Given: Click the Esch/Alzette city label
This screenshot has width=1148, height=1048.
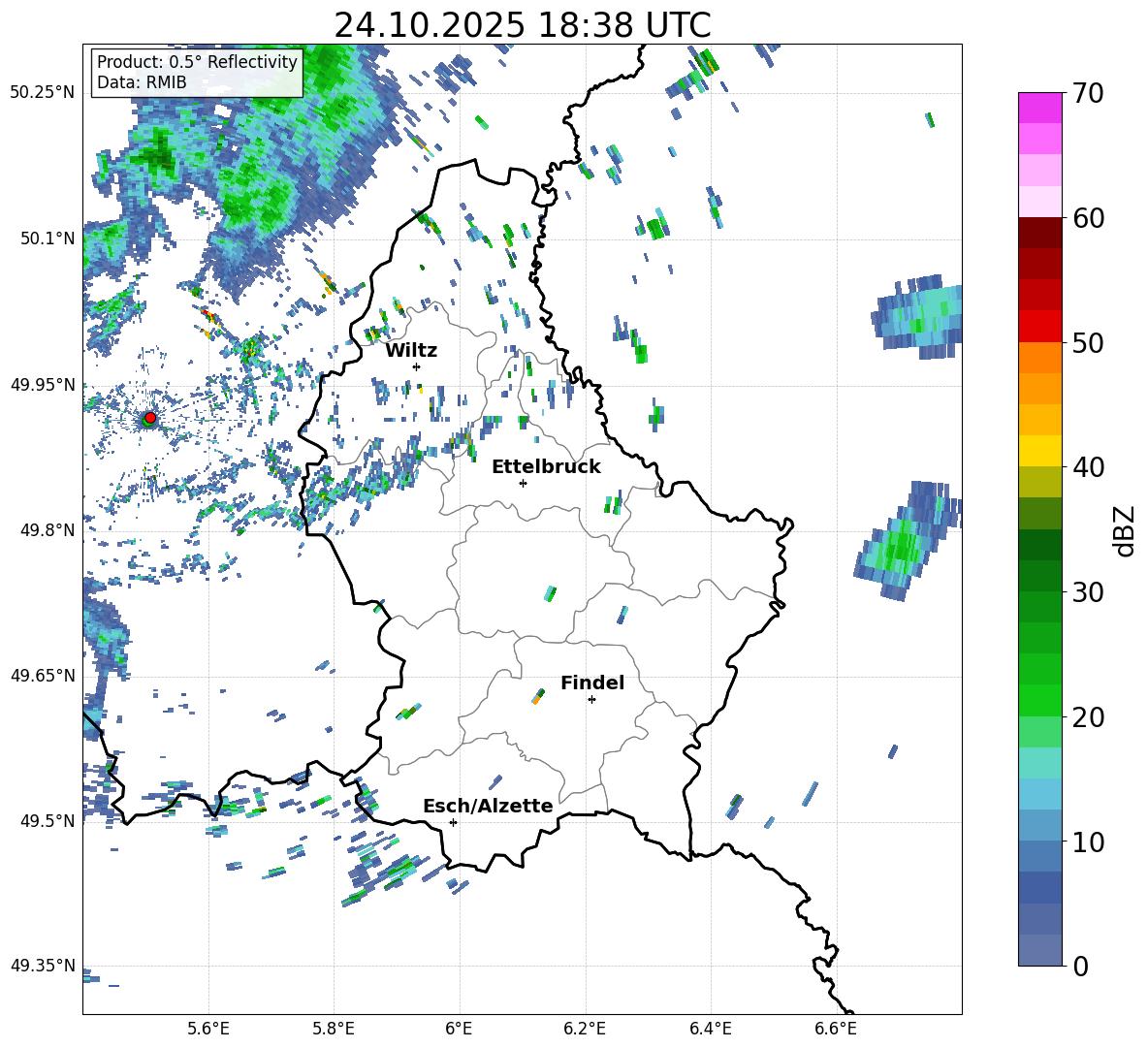Looking at the screenshot, I should point(488,806).
